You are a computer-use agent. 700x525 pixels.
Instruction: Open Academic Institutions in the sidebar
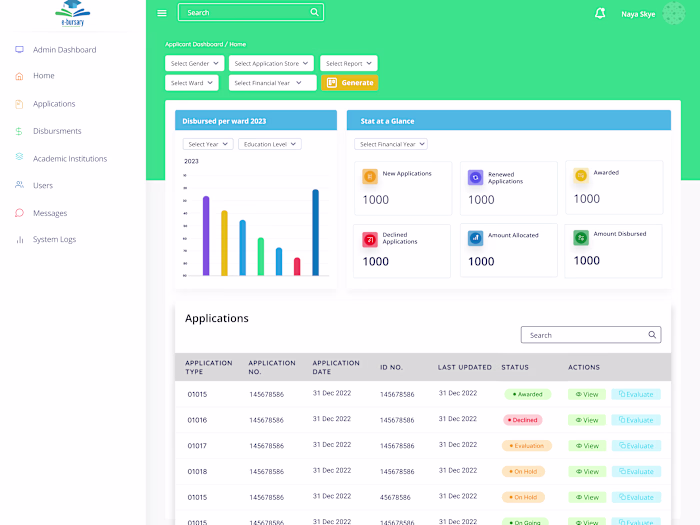pos(70,159)
